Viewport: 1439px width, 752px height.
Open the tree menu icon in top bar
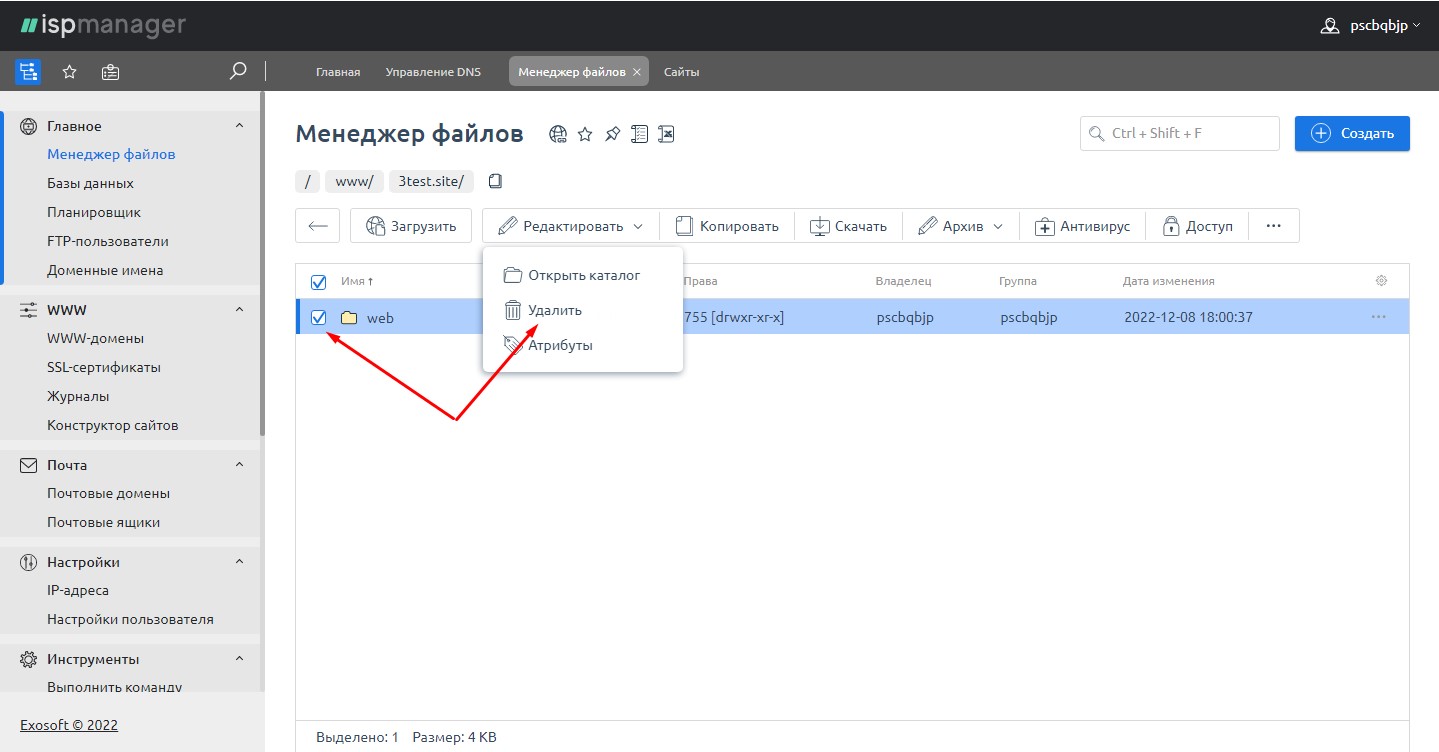pos(28,72)
